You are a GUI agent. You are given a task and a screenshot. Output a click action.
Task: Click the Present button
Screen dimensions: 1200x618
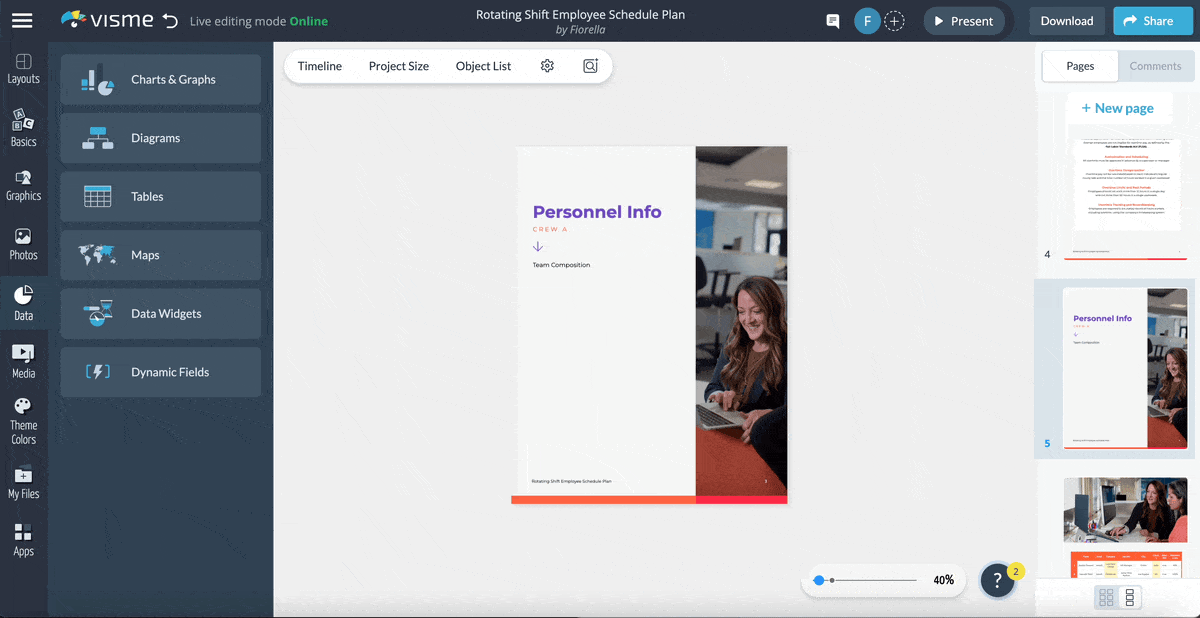[x=963, y=20]
